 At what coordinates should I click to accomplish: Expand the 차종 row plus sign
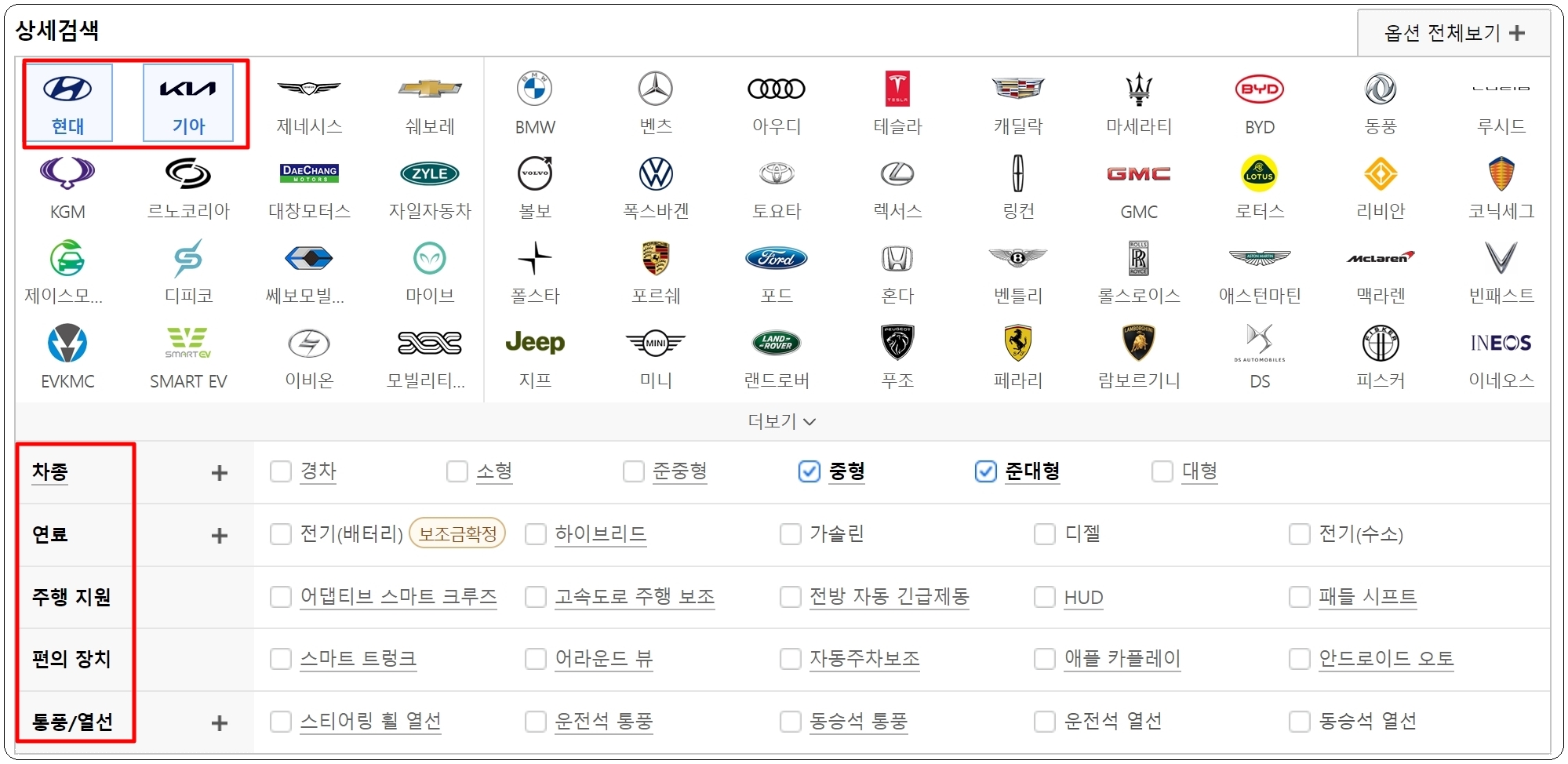point(220,473)
